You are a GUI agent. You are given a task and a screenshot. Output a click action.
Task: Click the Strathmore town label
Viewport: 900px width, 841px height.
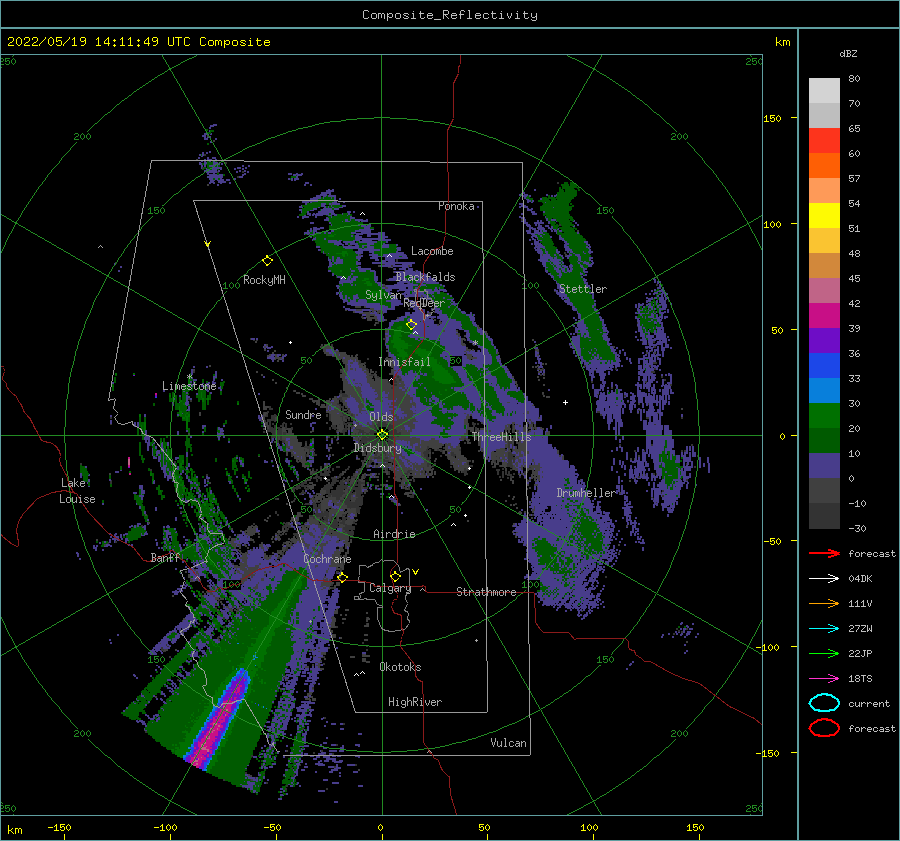486,592
